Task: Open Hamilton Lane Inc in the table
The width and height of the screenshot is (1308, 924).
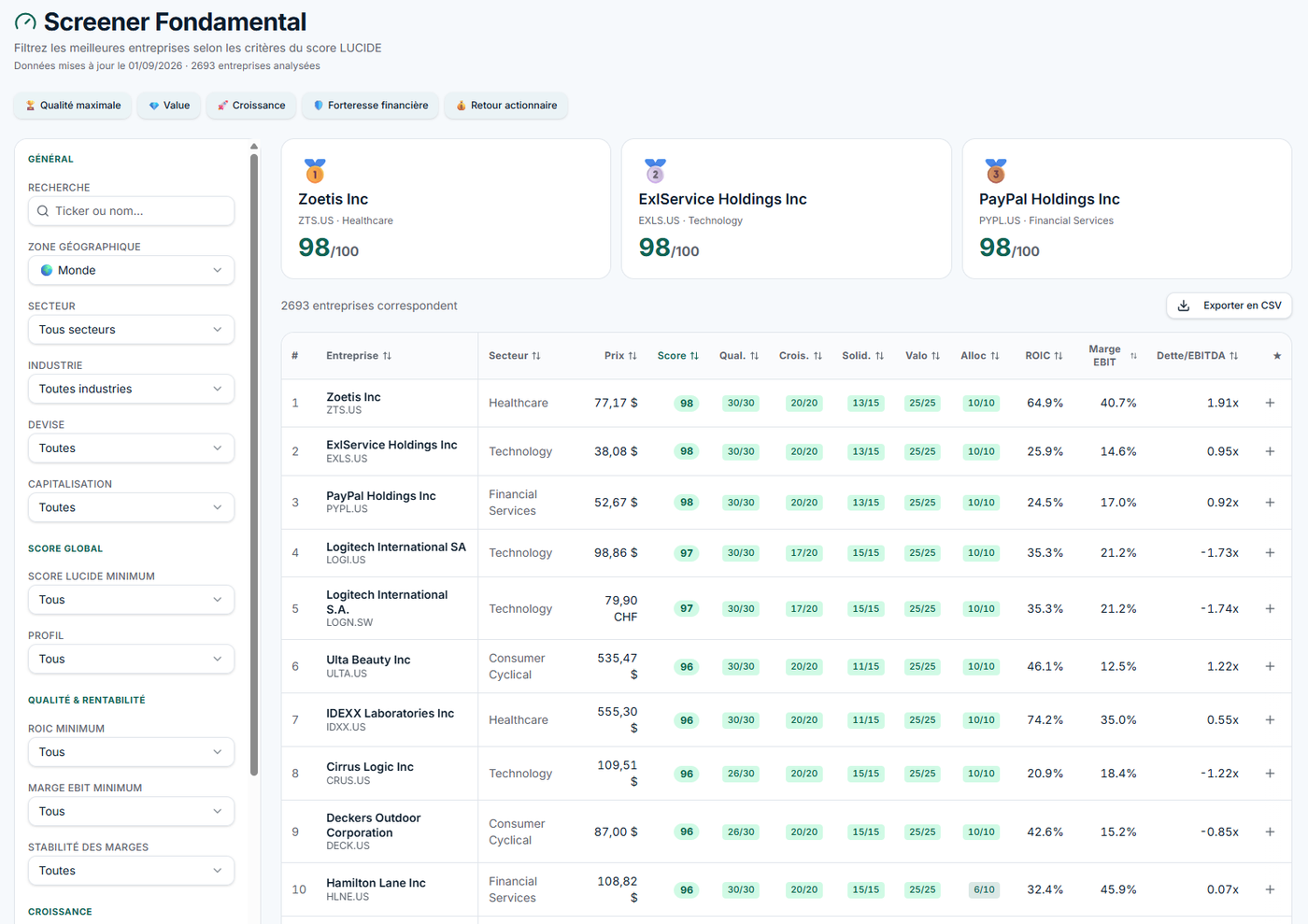Action: (376, 883)
